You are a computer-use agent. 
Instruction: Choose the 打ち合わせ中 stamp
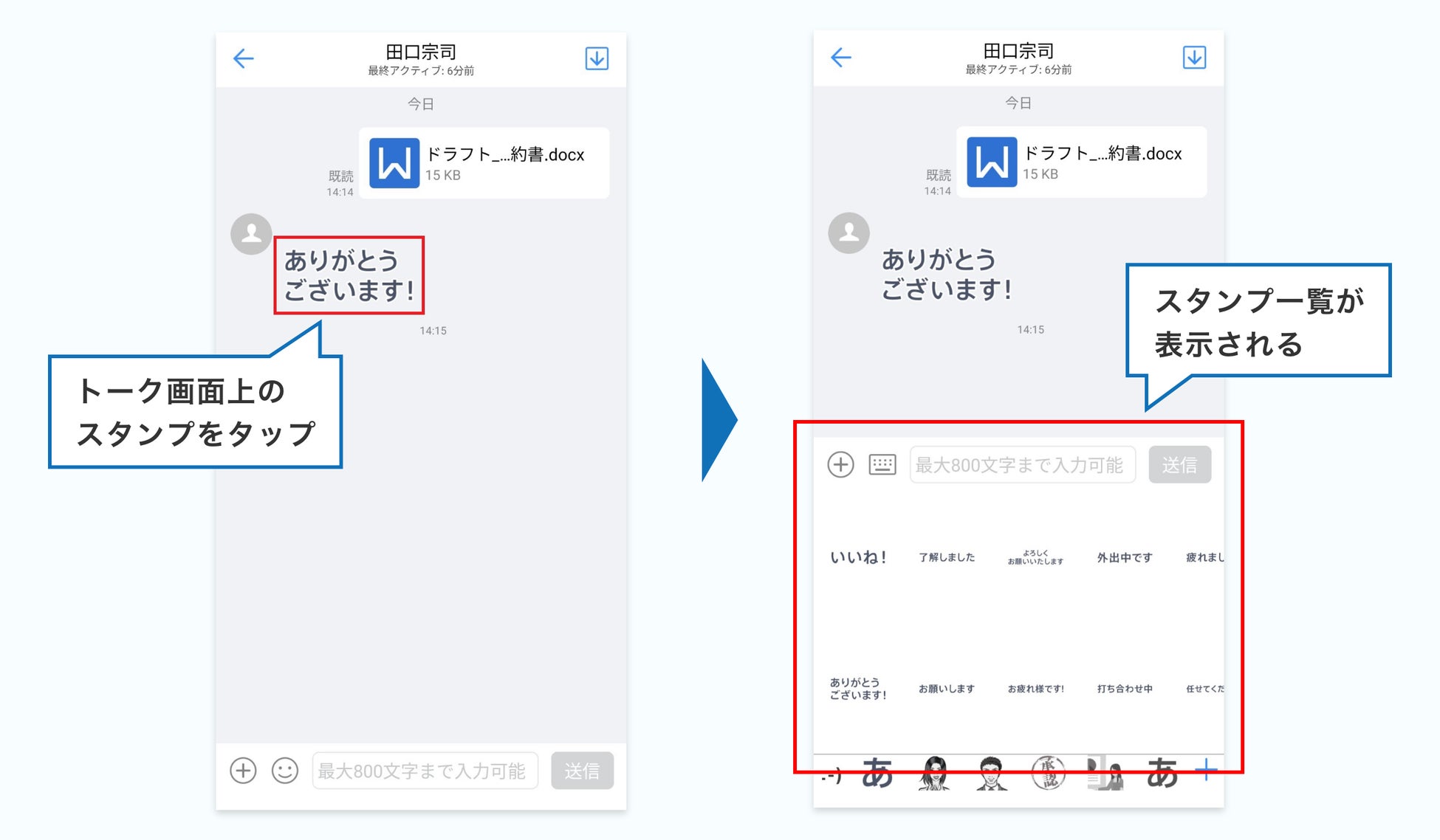(1124, 689)
